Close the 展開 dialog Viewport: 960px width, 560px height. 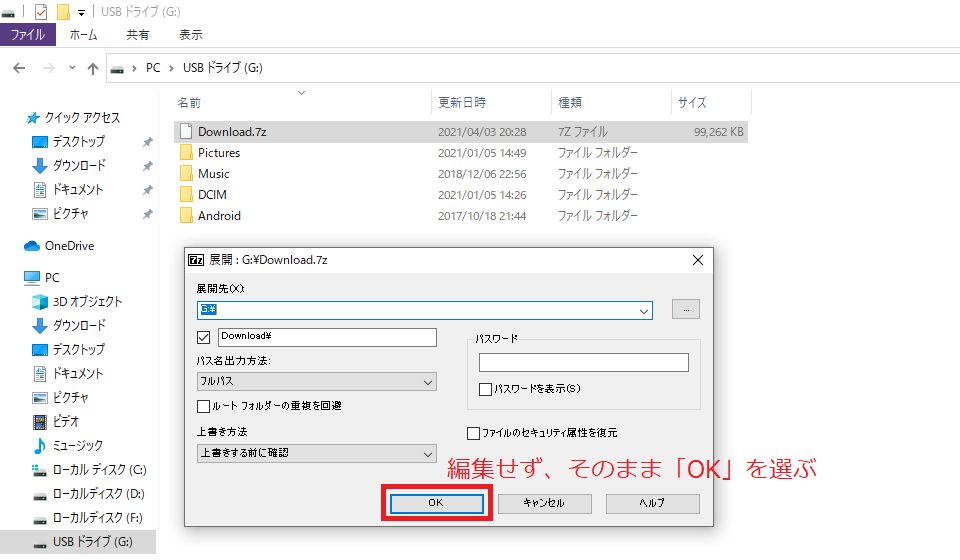[697, 260]
